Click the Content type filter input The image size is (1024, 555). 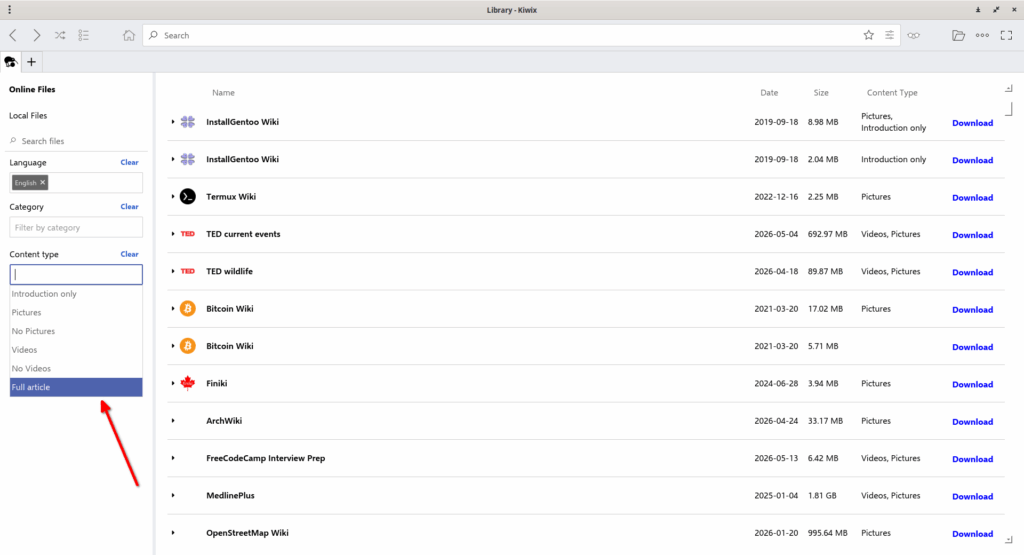click(x=76, y=274)
